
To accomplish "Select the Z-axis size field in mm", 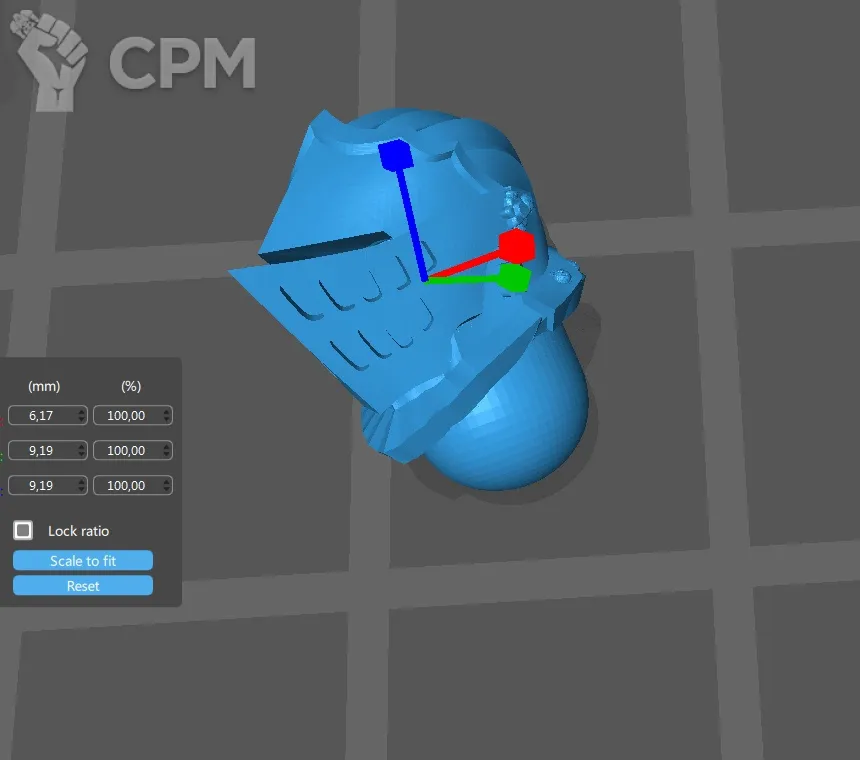I will coord(40,485).
